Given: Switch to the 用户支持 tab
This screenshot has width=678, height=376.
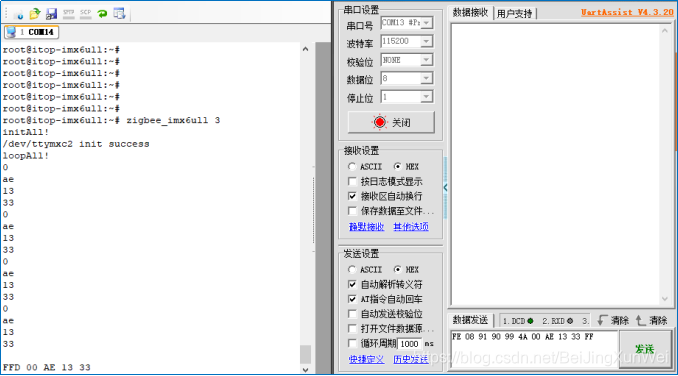Looking at the screenshot, I should click(515, 13).
